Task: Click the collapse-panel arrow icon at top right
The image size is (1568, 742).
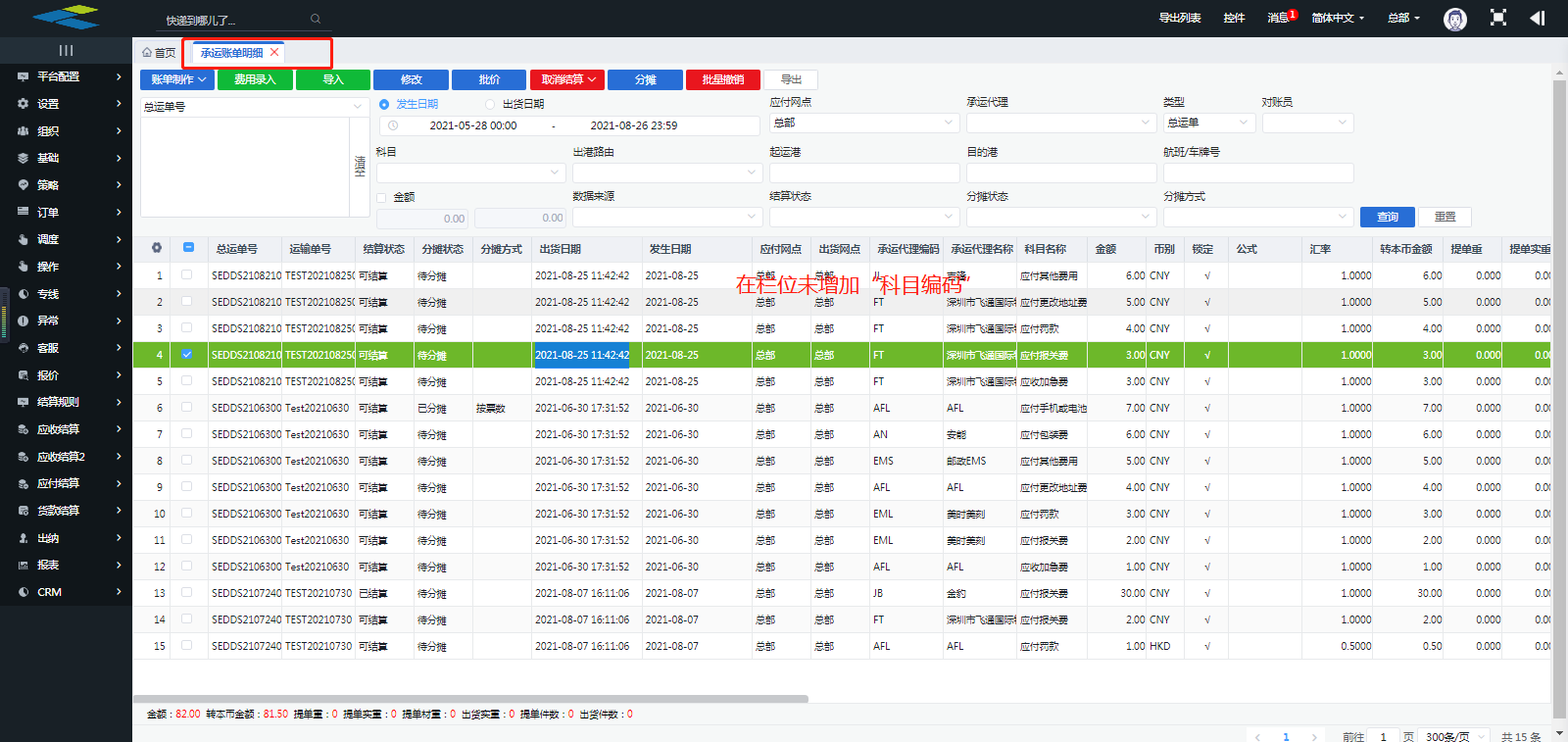Action: [x=1537, y=18]
